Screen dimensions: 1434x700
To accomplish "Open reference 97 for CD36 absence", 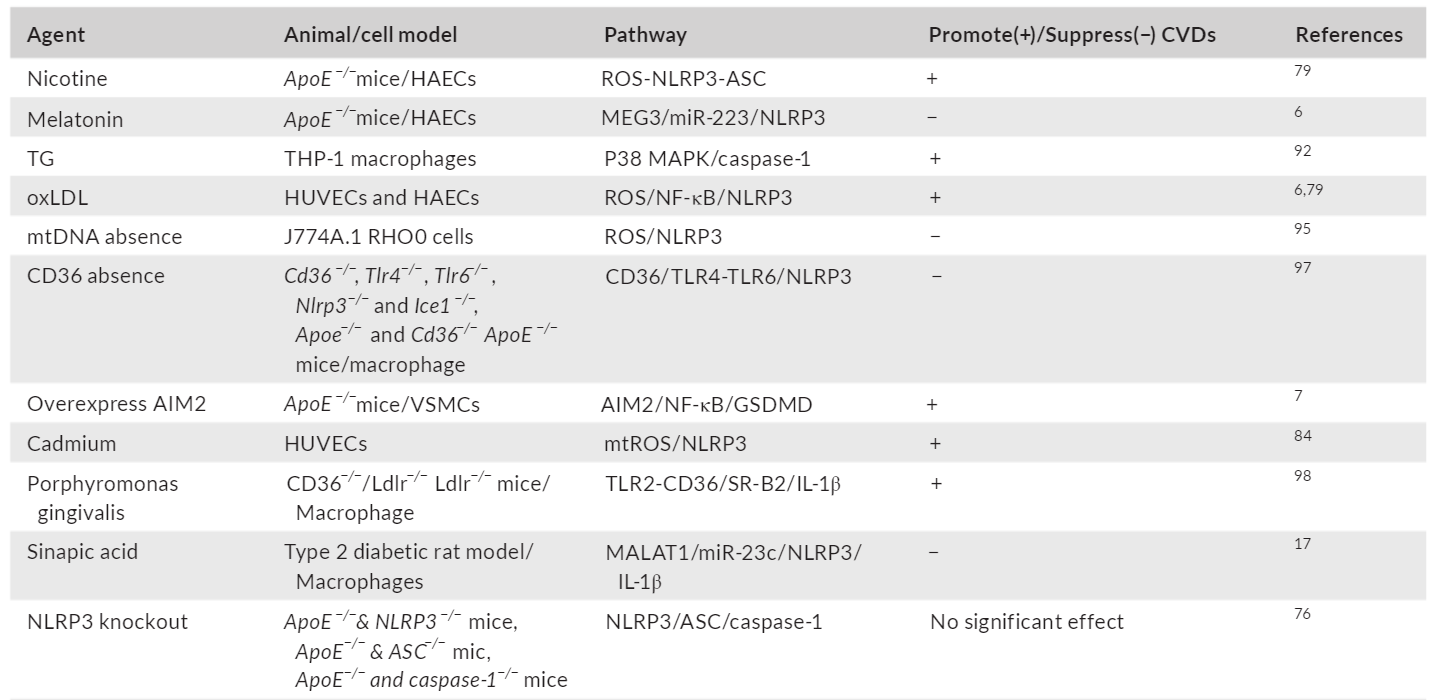I will point(1302,268).
